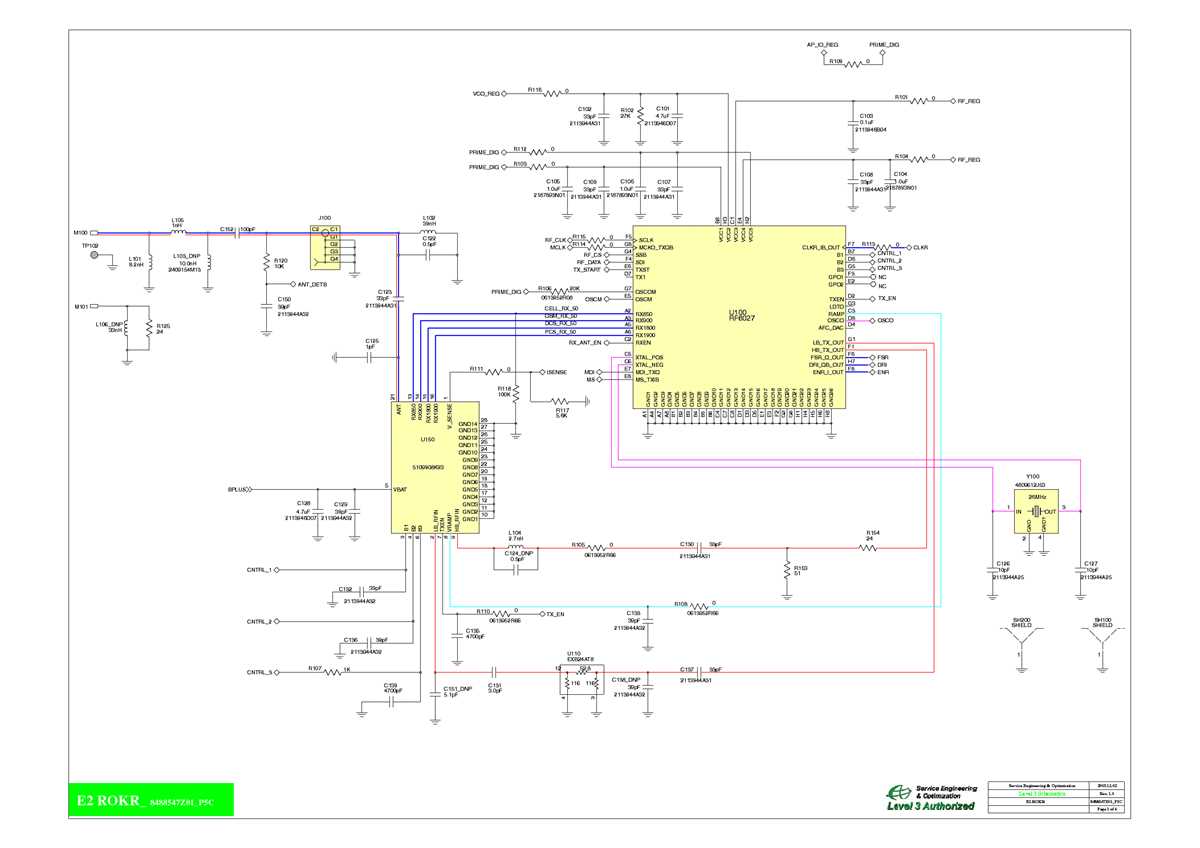Click capacitor C129 39pF
1200x848 pixels.
[x=353, y=513]
